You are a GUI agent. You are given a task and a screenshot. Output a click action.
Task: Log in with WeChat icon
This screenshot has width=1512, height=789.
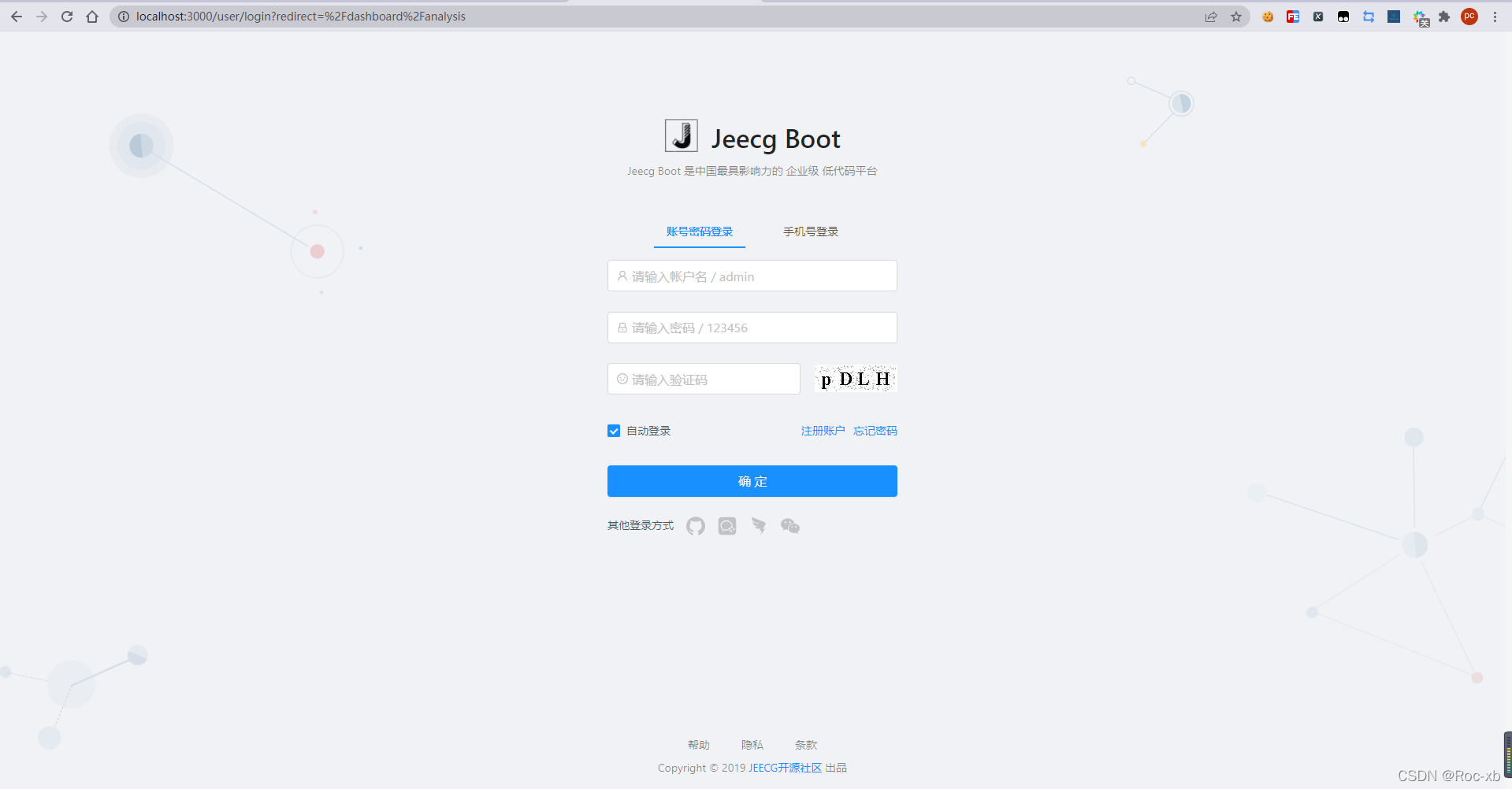pos(790,526)
